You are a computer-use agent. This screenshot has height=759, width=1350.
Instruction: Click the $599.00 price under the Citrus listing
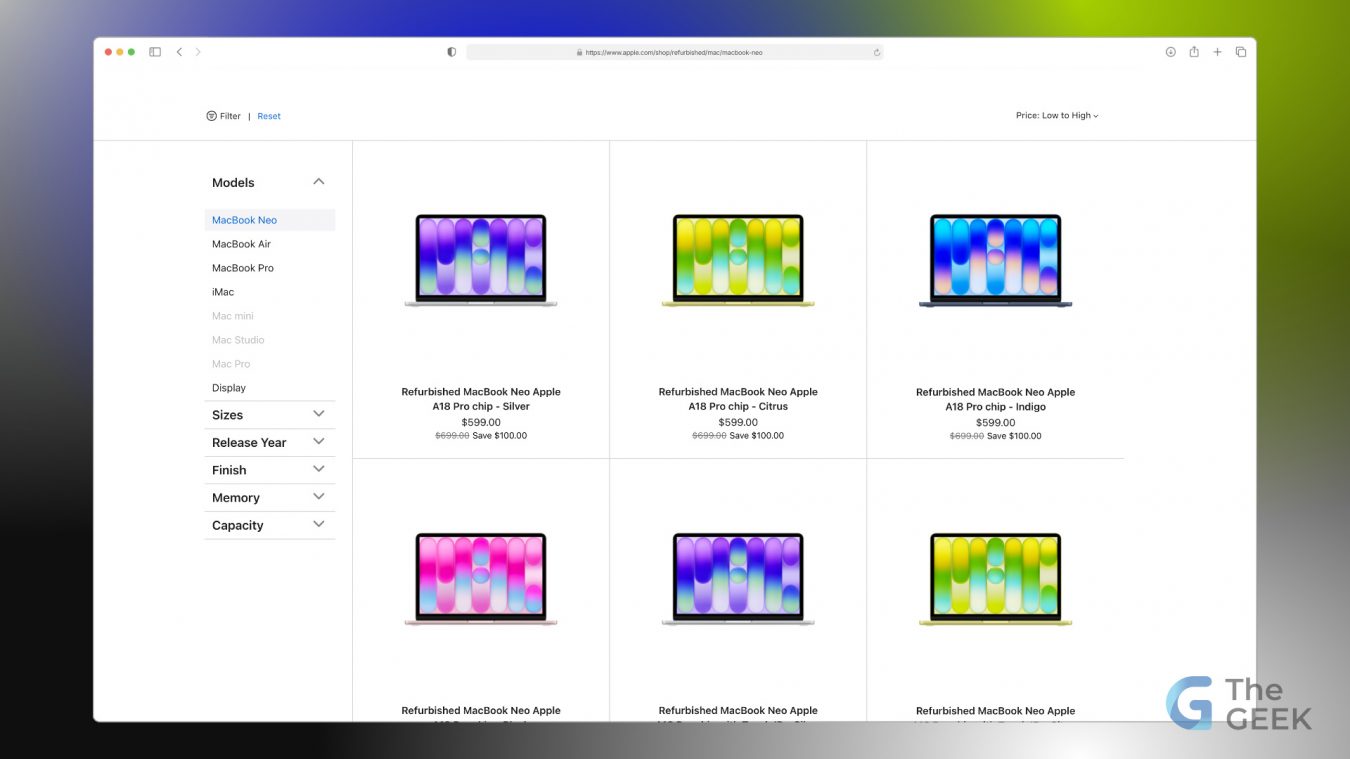pos(738,422)
